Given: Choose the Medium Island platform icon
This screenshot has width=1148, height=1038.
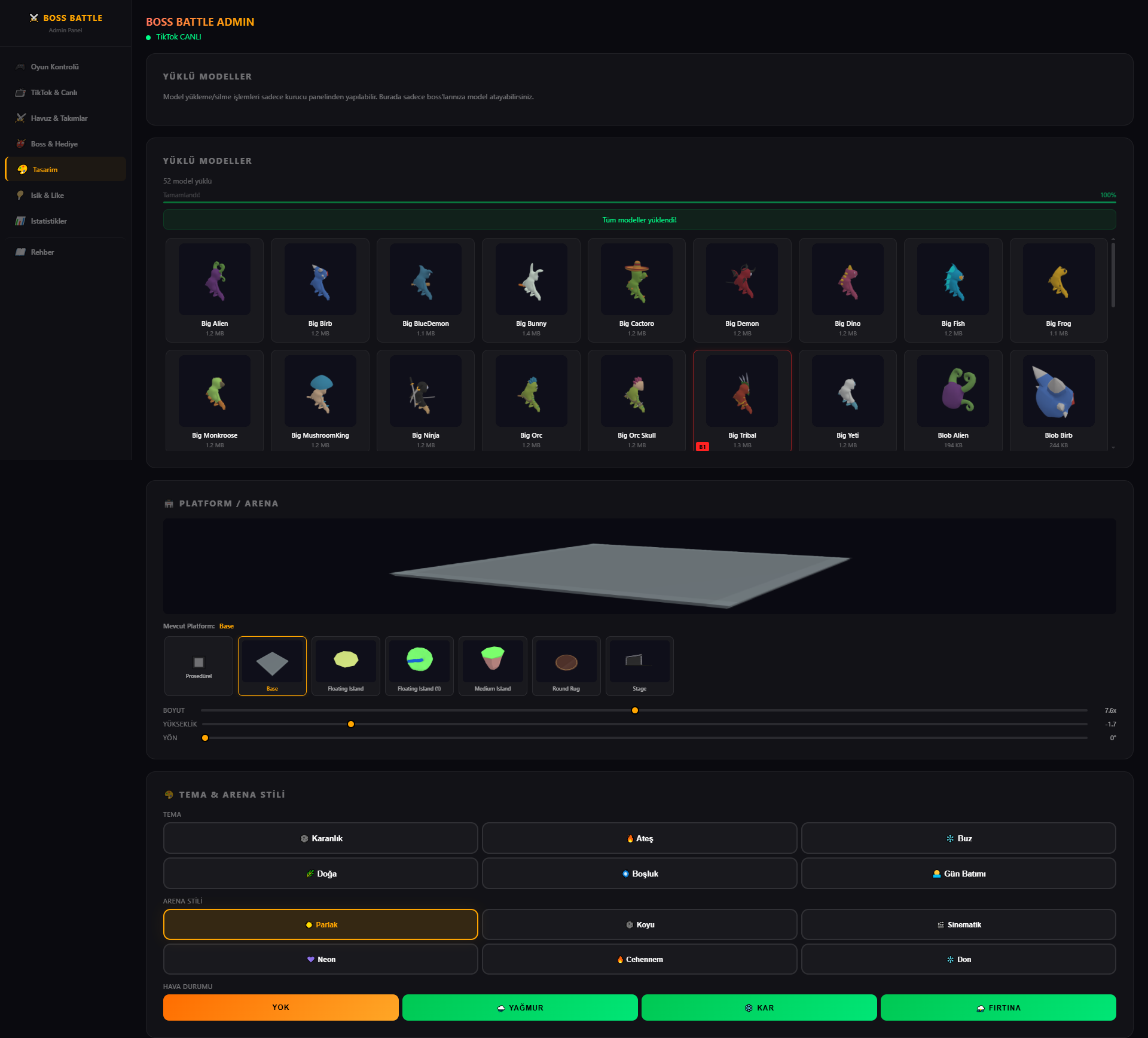Looking at the screenshot, I should point(493,665).
